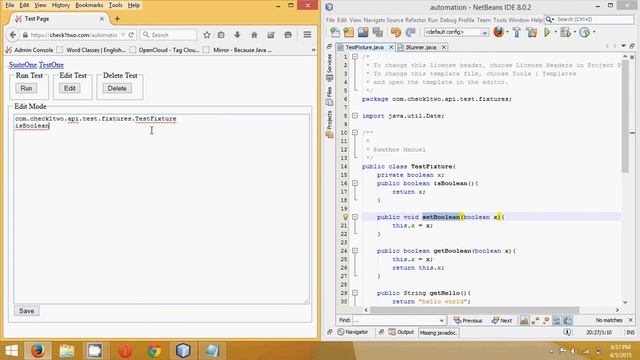Click Debug Project icon in NetBeans

click(565, 32)
